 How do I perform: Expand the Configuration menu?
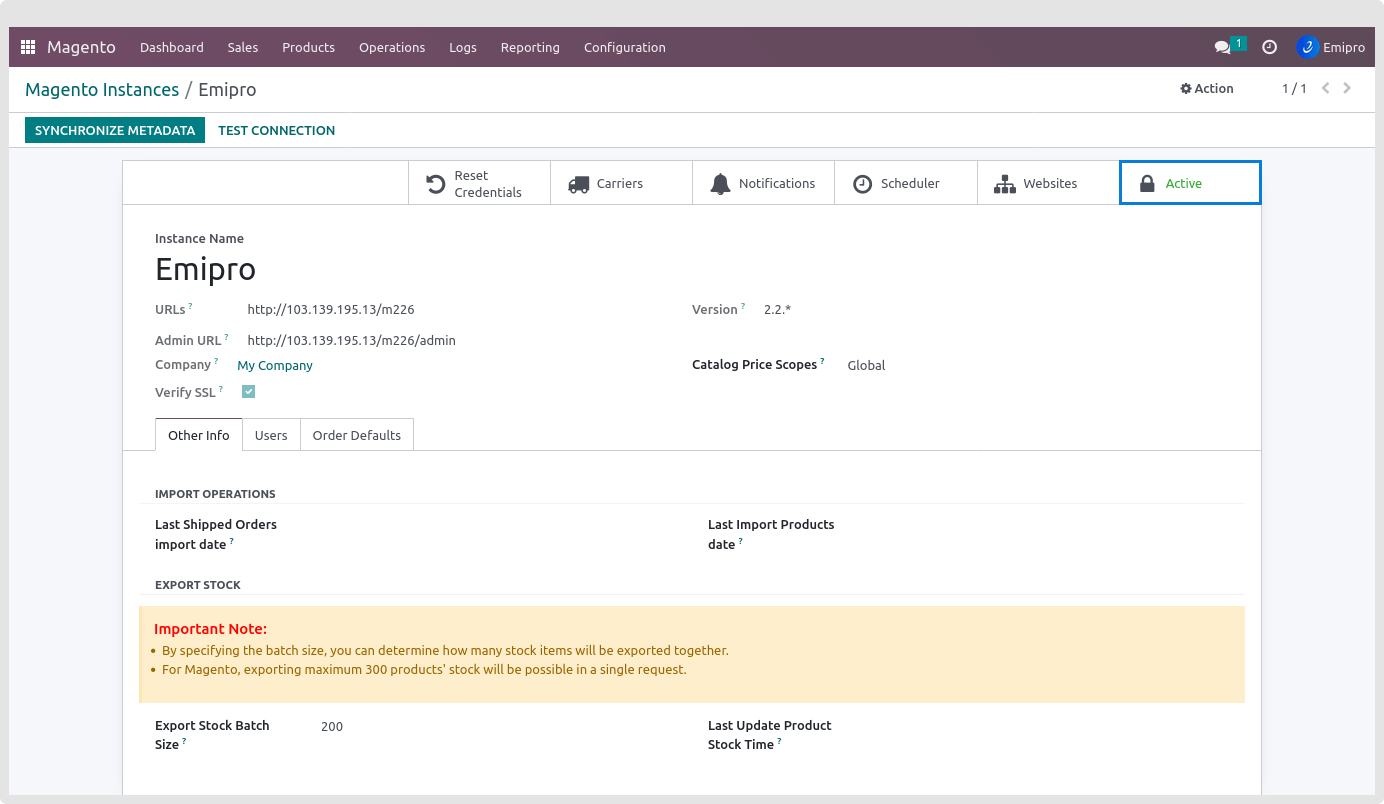pyautogui.click(x=624, y=47)
